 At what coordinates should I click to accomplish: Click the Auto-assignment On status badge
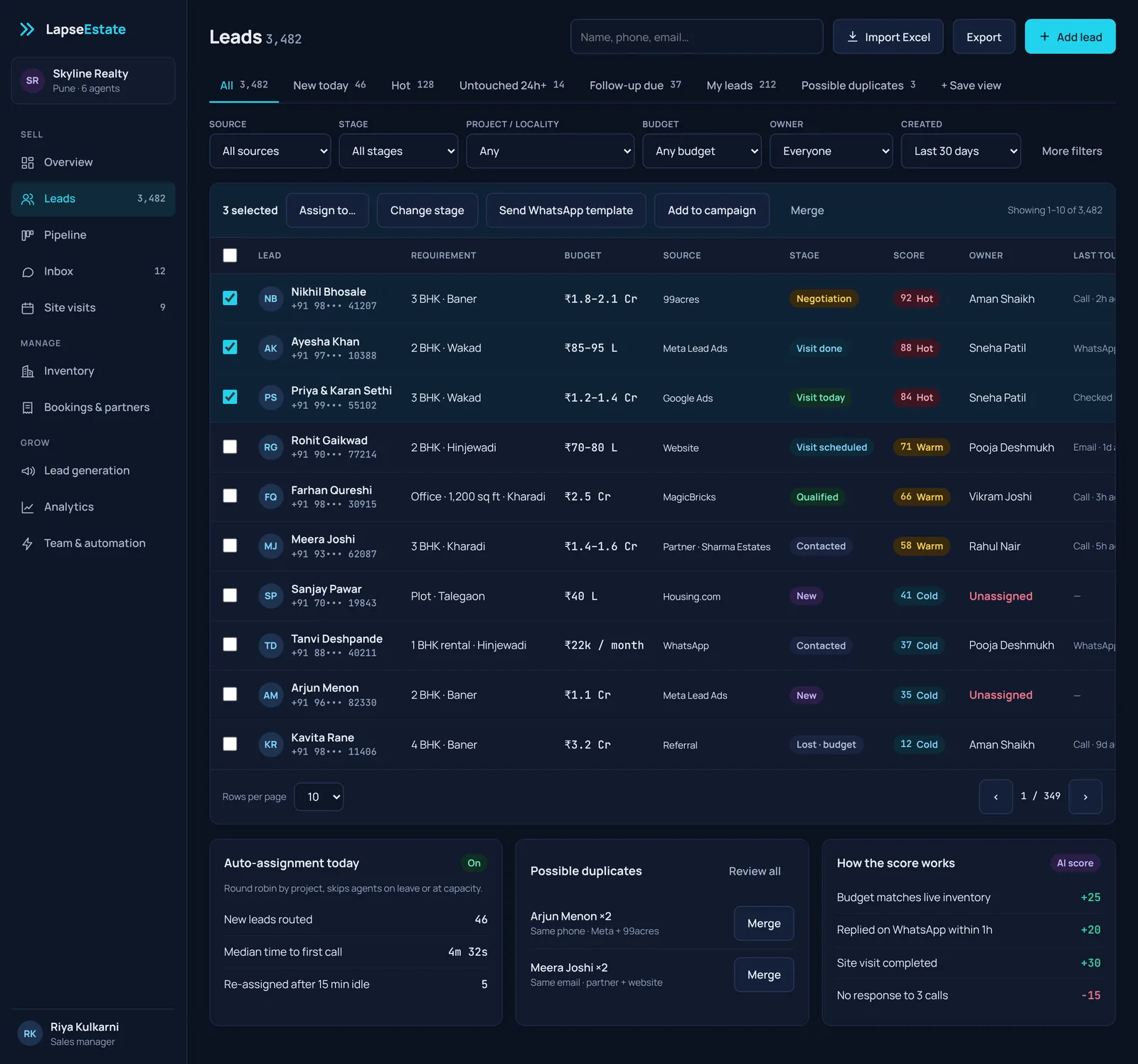(x=474, y=863)
